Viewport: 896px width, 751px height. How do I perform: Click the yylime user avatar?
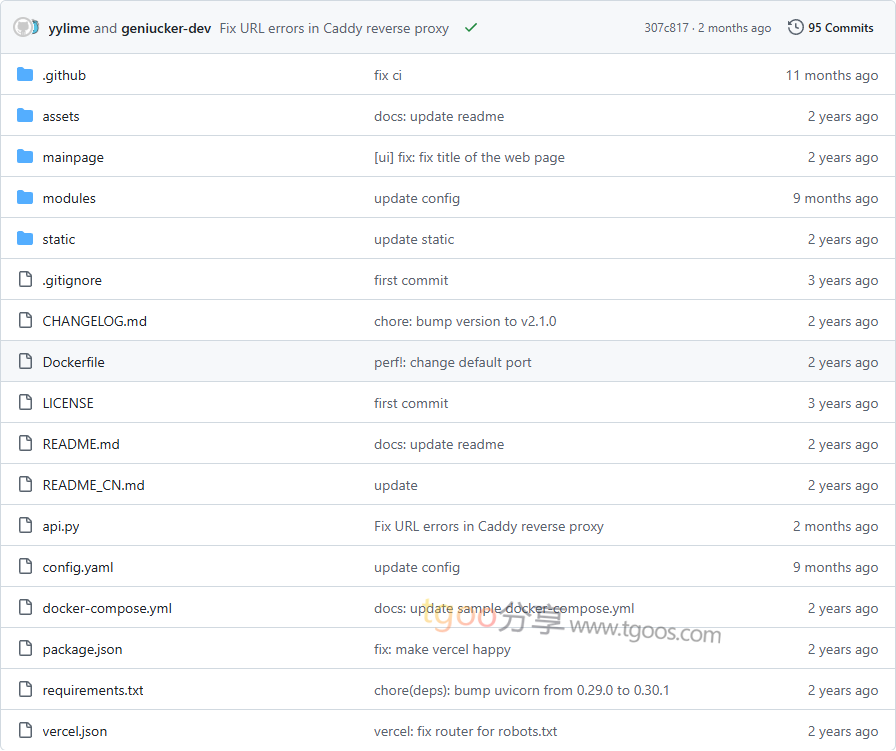(25, 27)
